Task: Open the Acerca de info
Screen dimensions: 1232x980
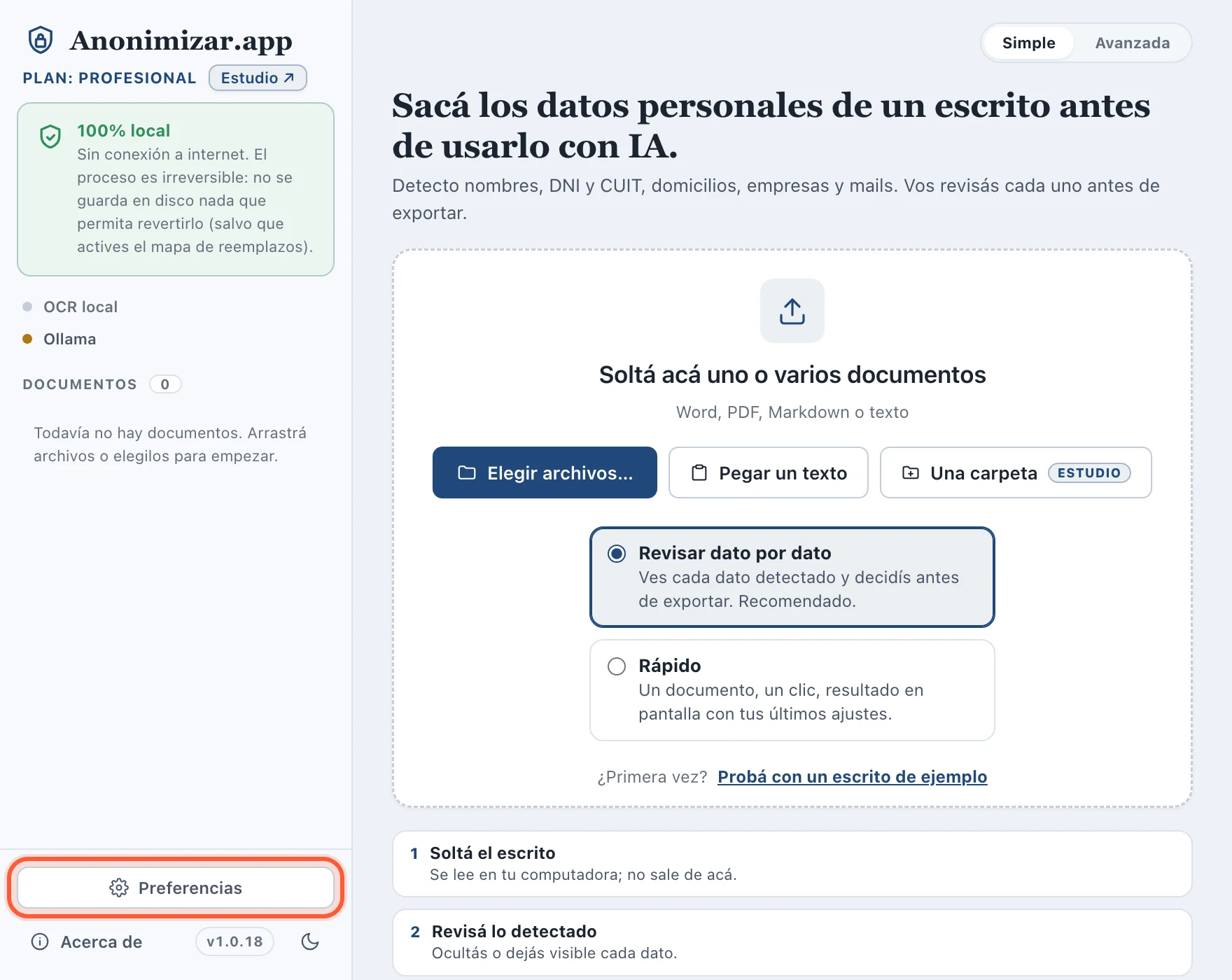Action: pos(87,941)
